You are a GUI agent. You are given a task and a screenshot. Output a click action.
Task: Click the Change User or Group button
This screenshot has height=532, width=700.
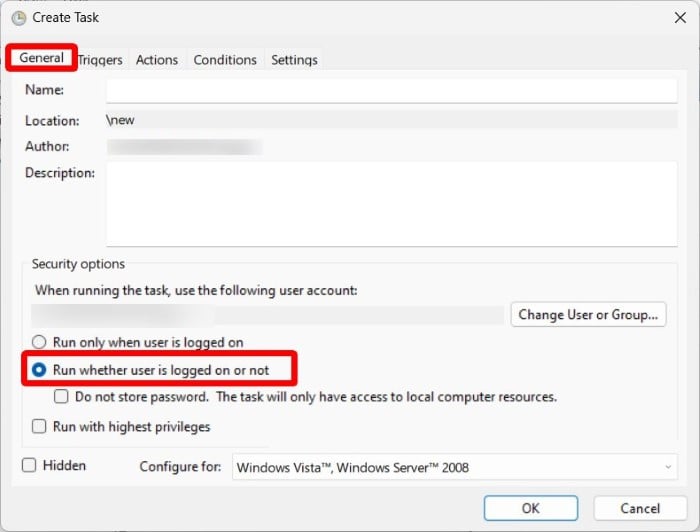click(588, 315)
